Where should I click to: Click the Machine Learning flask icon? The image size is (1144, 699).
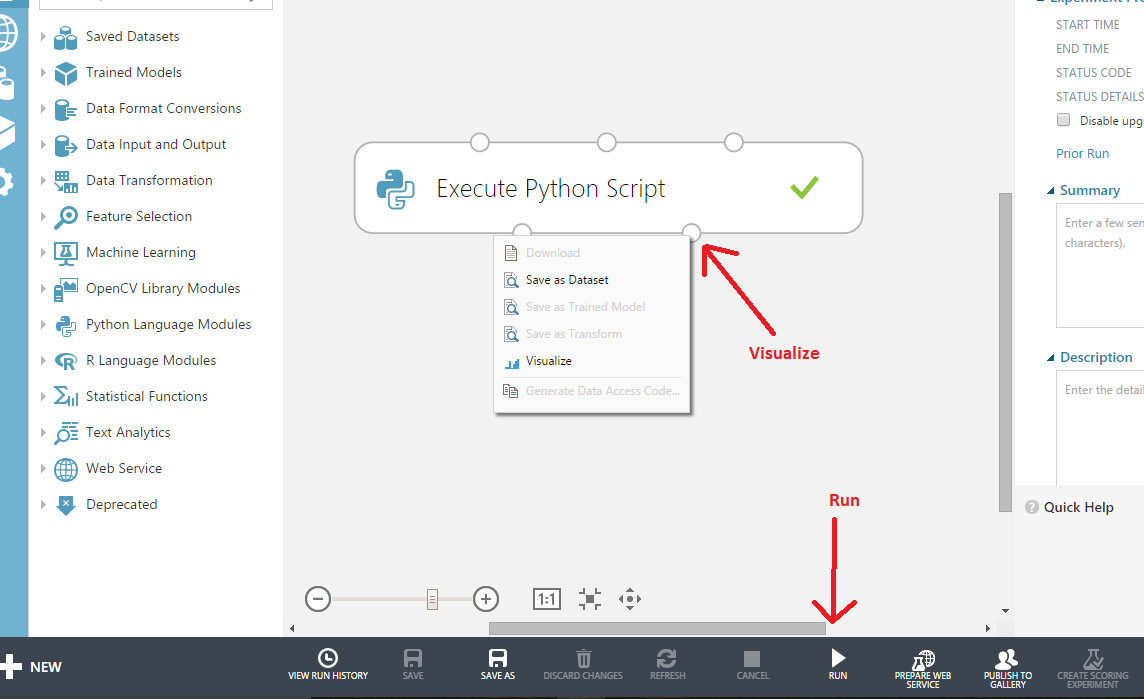point(66,253)
